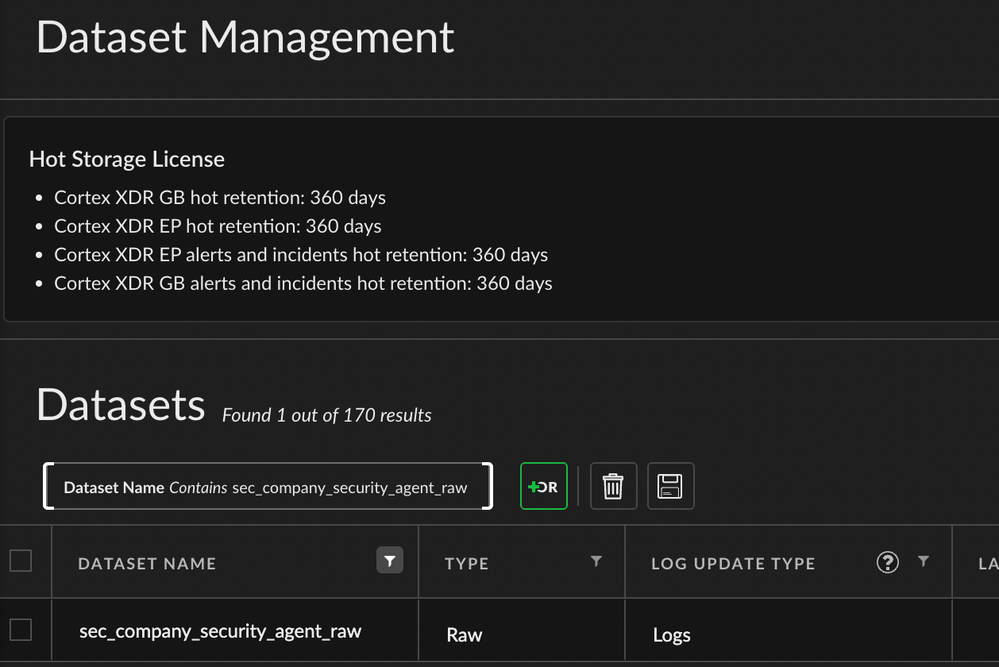Screen dimensions: 999x667
Task: Check the box for the sec_company_security_agent_raw row
Action: pos(21,630)
